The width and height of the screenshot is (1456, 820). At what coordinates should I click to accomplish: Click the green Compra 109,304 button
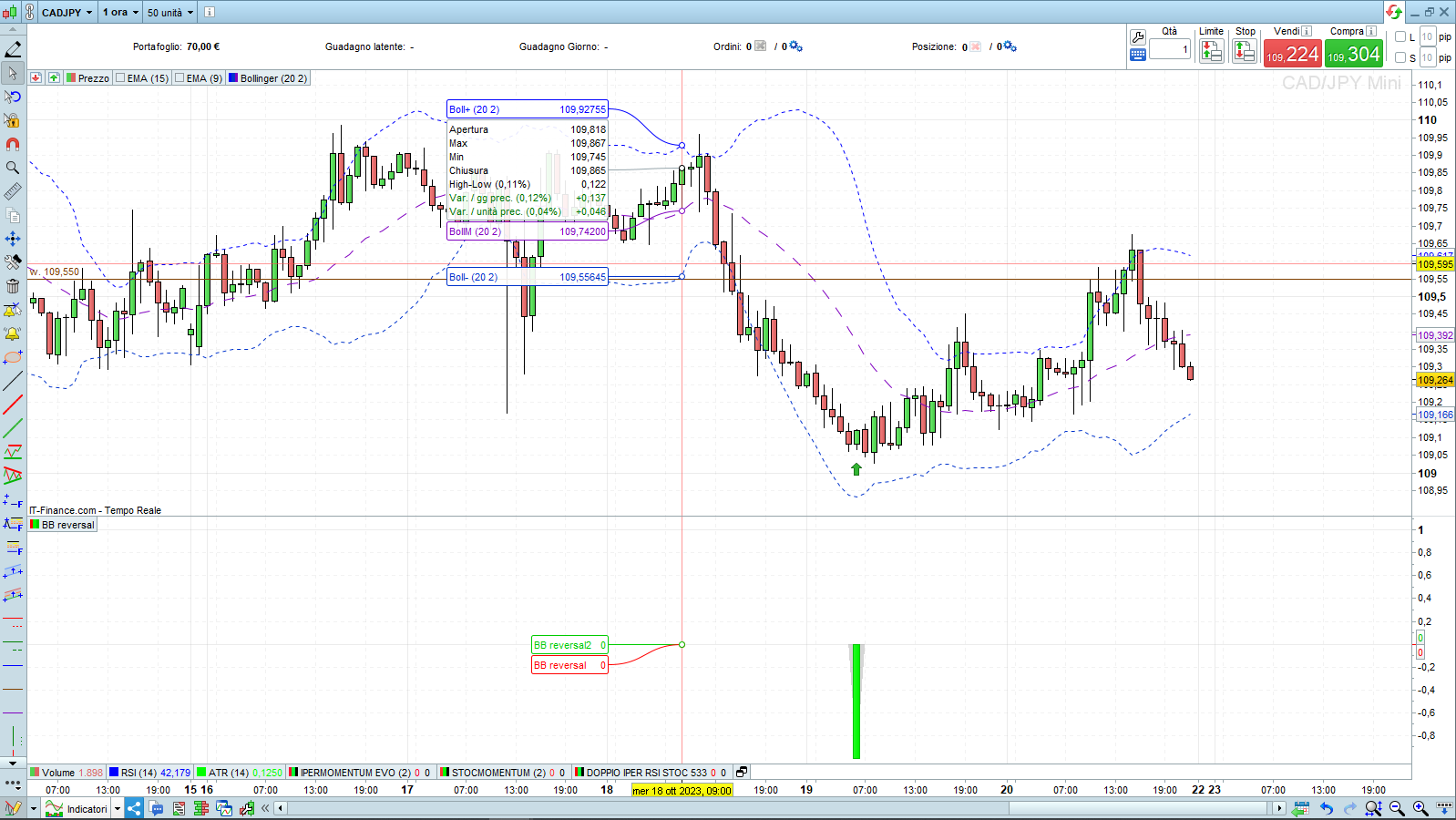click(1354, 55)
